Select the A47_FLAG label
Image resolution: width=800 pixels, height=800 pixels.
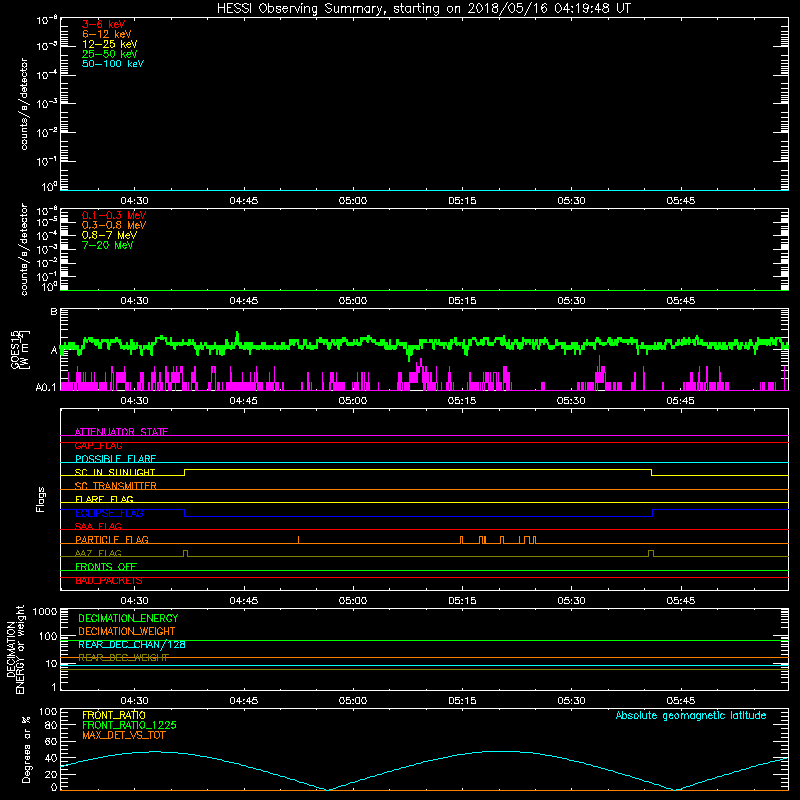[98, 553]
